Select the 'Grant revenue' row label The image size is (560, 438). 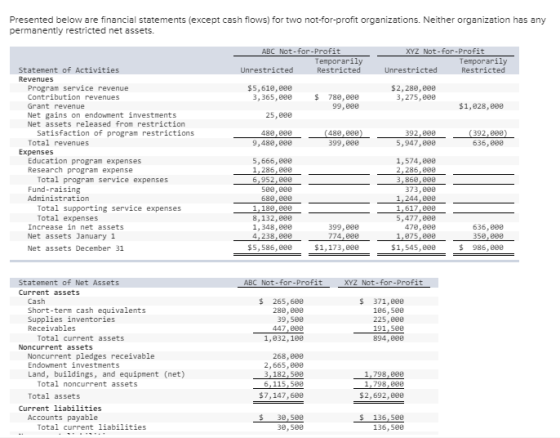coord(56,106)
